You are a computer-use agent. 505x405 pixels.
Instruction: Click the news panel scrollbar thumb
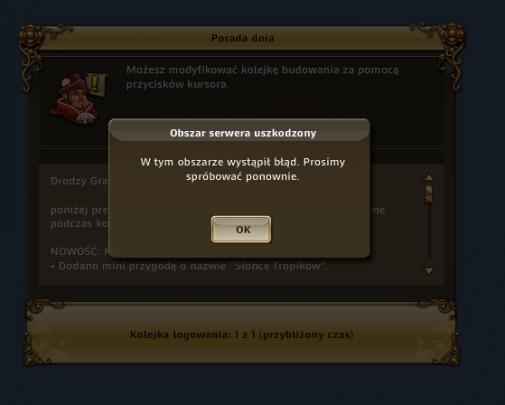click(x=429, y=194)
